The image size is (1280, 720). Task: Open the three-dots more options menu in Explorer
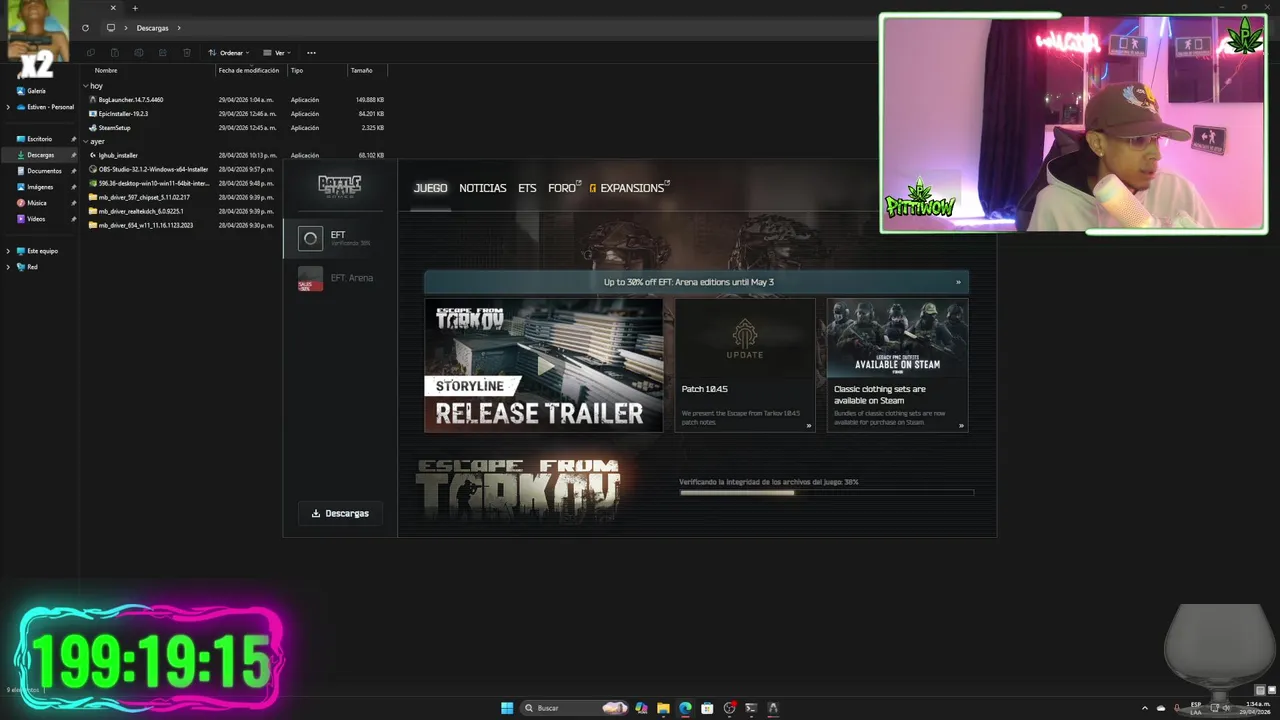311,53
